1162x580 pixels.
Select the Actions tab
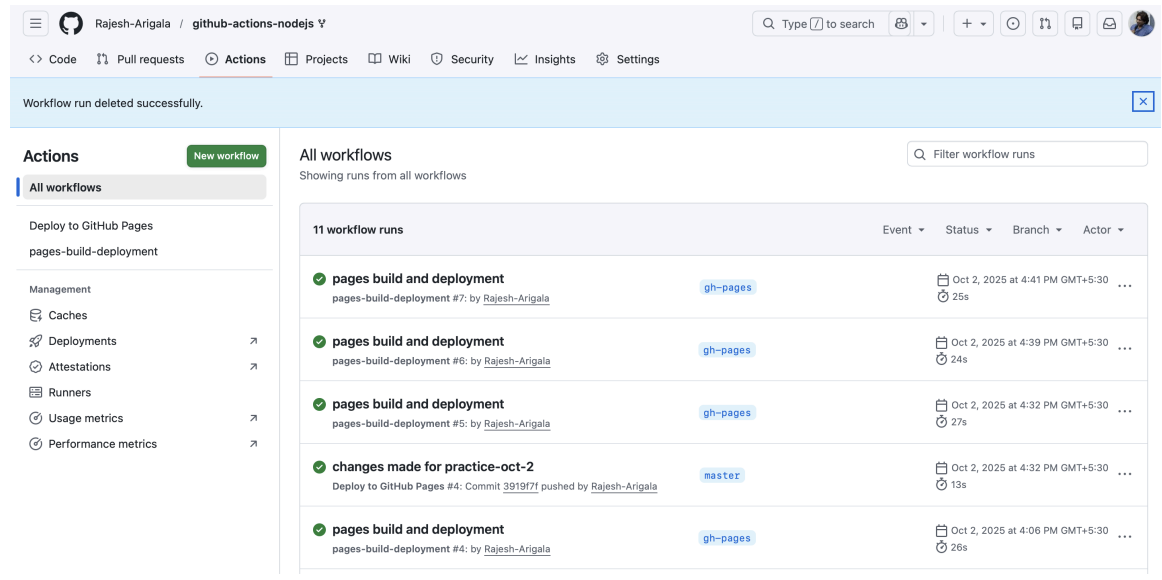coord(236,59)
